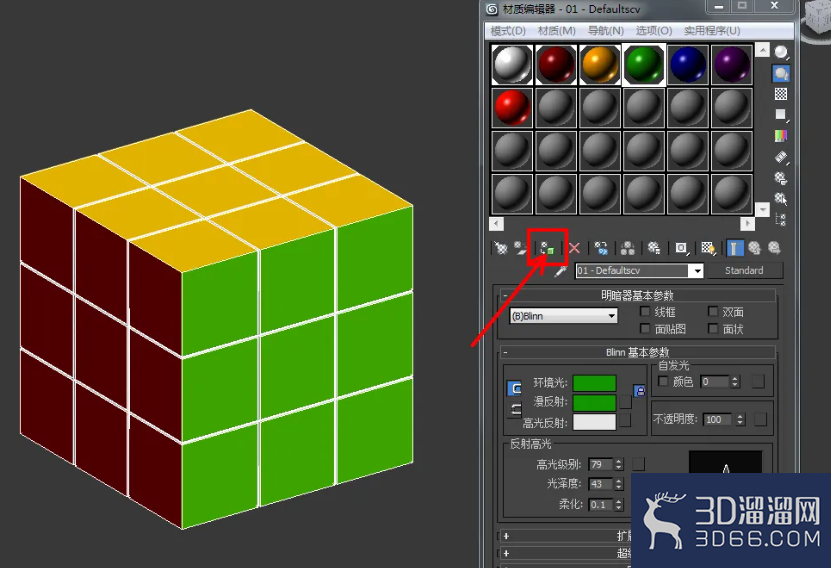This screenshot has height=568, width=831.
Task: Enable the 面状 faceted checkbox
Action: [x=713, y=329]
